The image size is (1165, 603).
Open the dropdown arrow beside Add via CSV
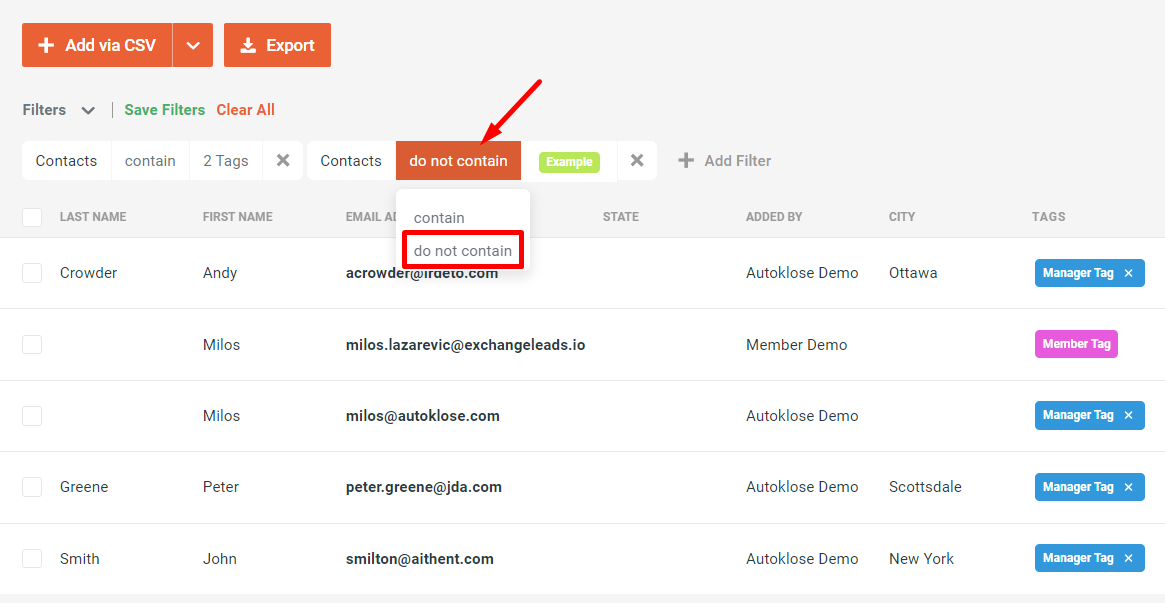(193, 44)
